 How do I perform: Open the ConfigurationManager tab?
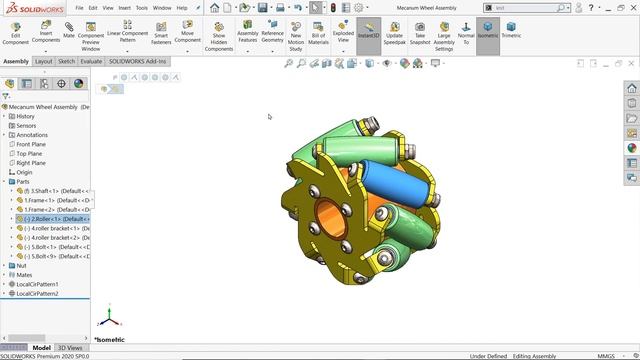pyautogui.click(x=44, y=84)
